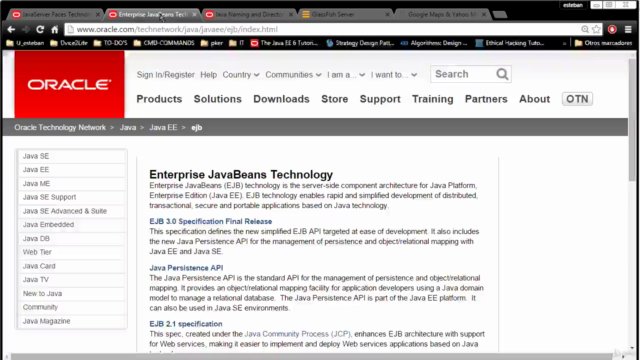Open the browser home page icon
The width and height of the screenshot is (640, 360).
coord(55,29)
